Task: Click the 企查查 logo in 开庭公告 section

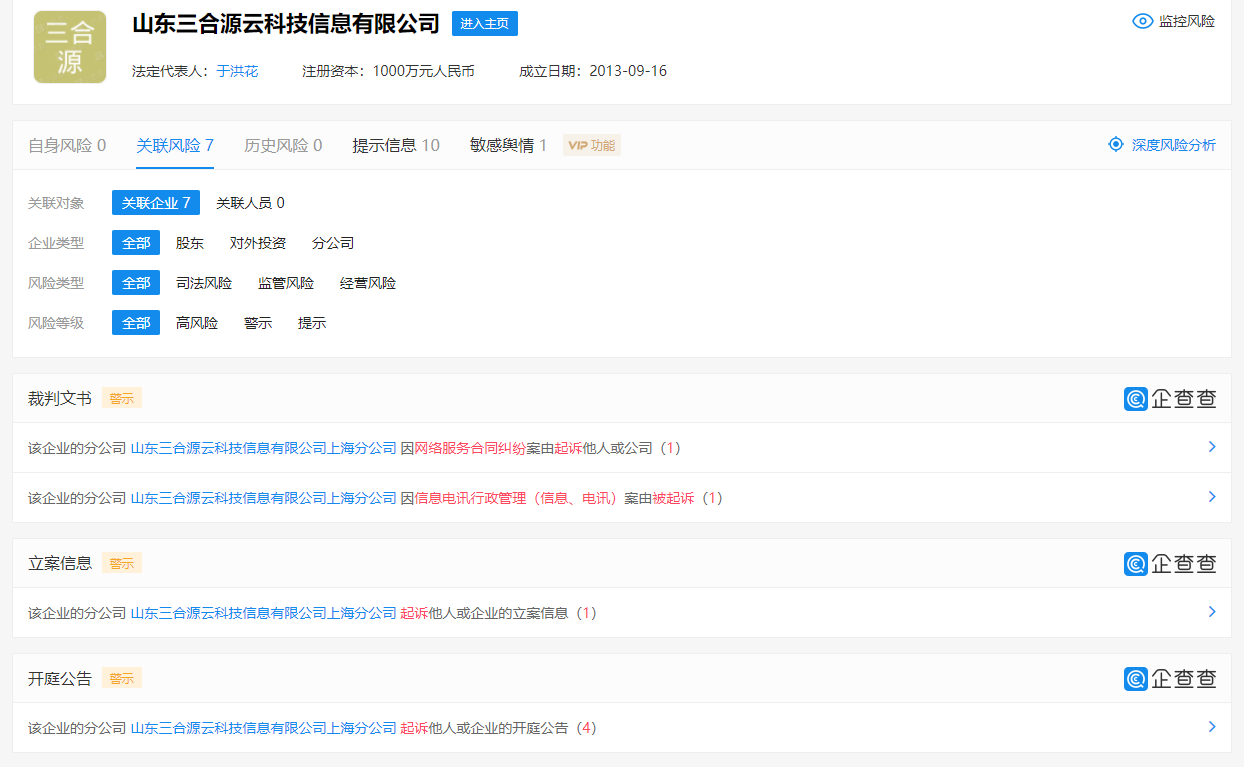Action: [x=1170, y=679]
